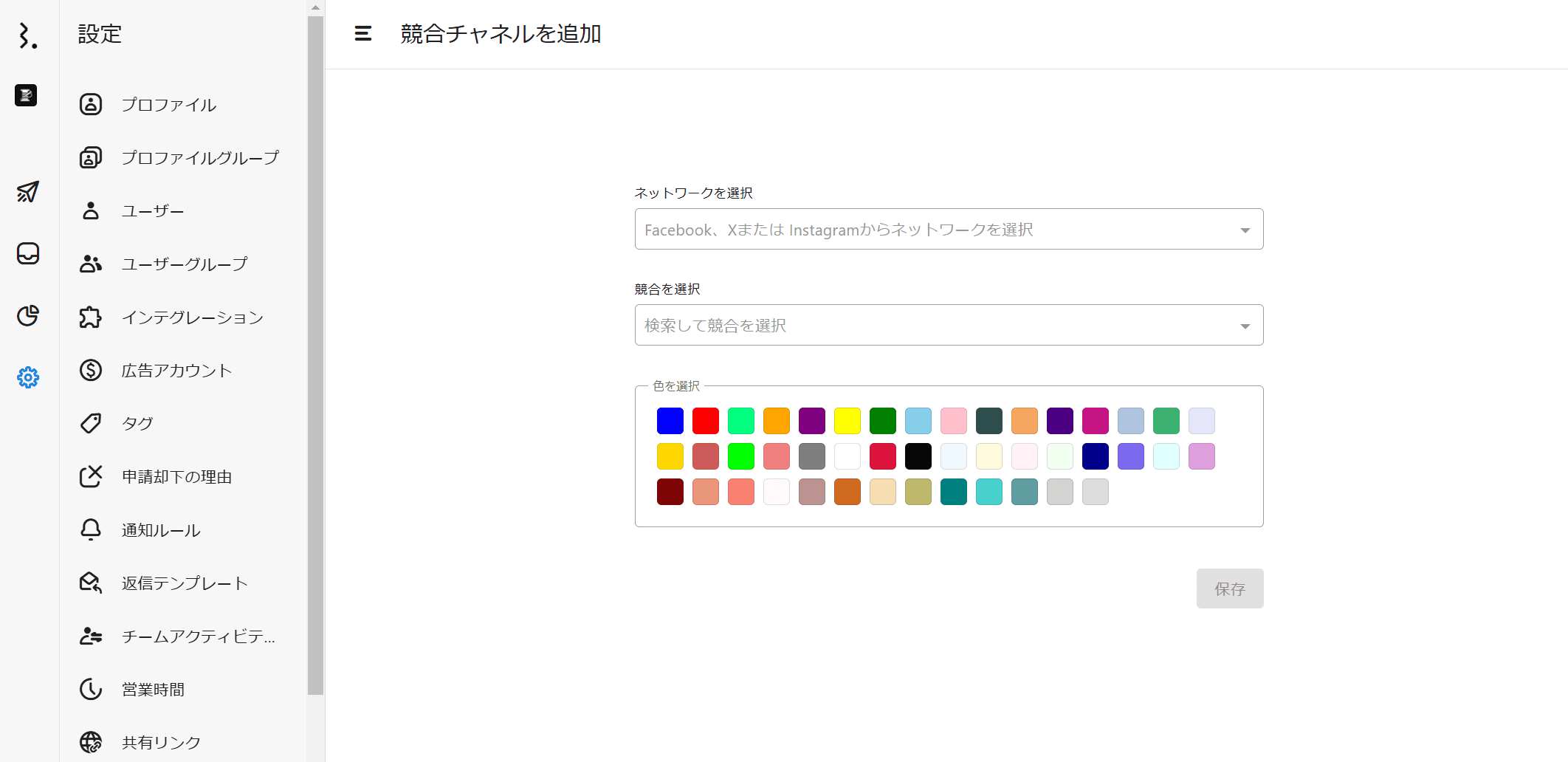Viewport: 1568px width, 762px height.
Task: Open the 競合を選択 dropdown arrow
Action: pos(1245,326)
